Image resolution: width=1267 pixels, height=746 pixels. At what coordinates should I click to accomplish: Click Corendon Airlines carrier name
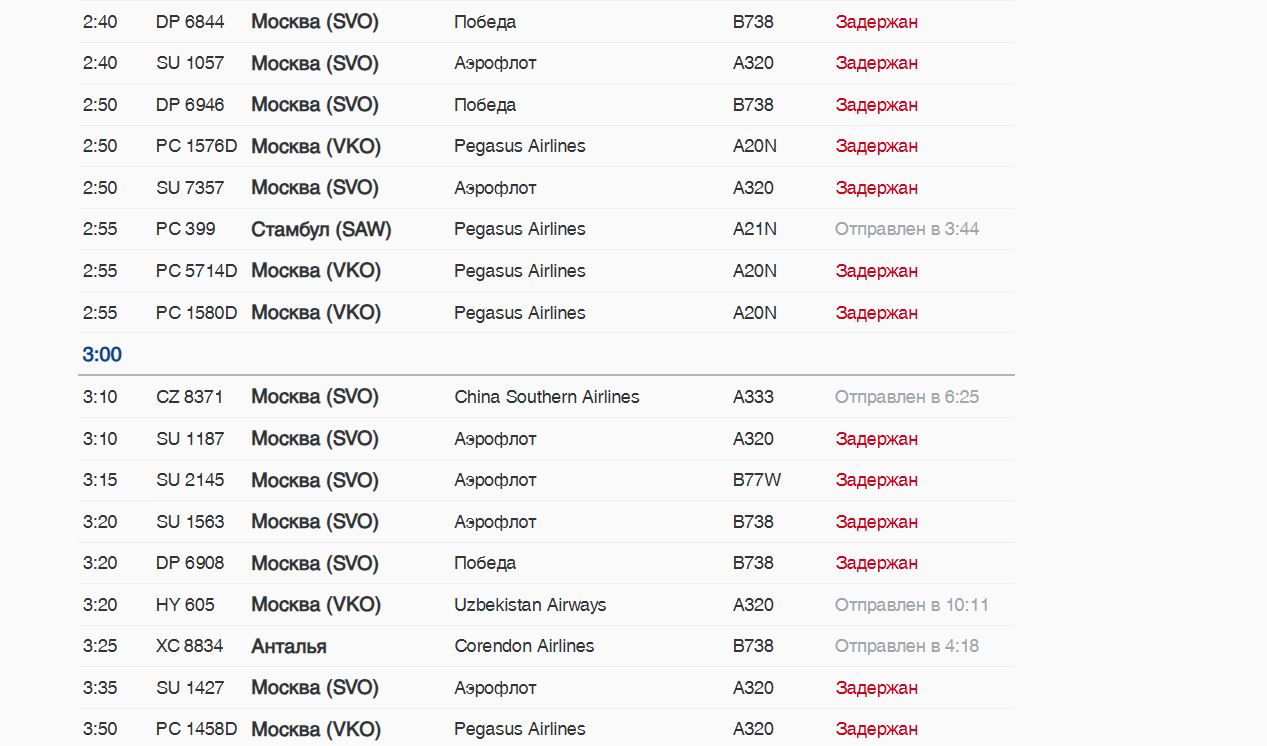pyautogui.click(x=524, y=646)
